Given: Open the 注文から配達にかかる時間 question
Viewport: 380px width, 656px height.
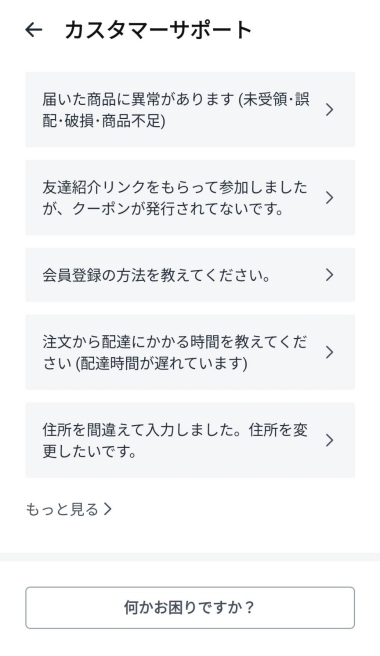Looking at the screenshot, I should (x=190, y=352).
